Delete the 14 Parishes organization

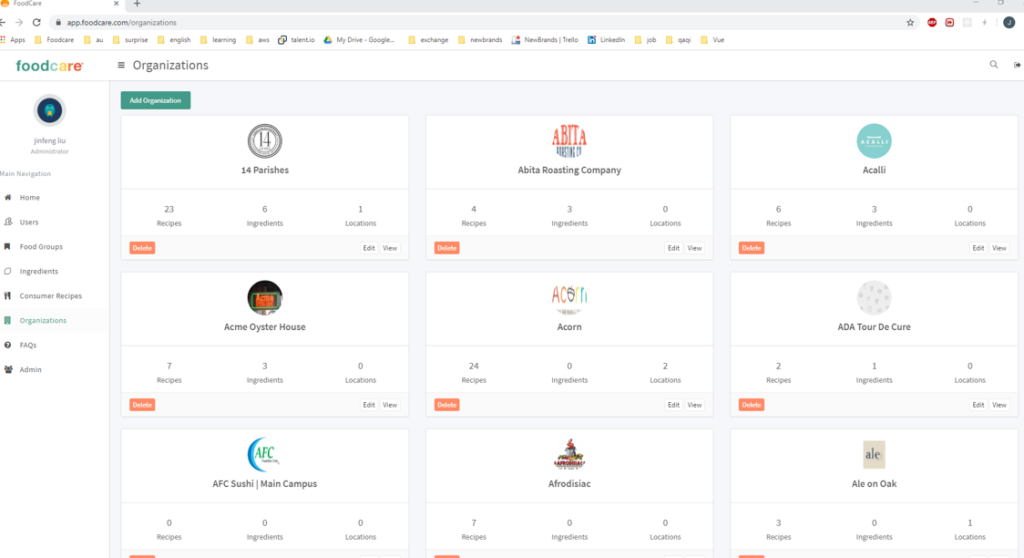(142, 248)
